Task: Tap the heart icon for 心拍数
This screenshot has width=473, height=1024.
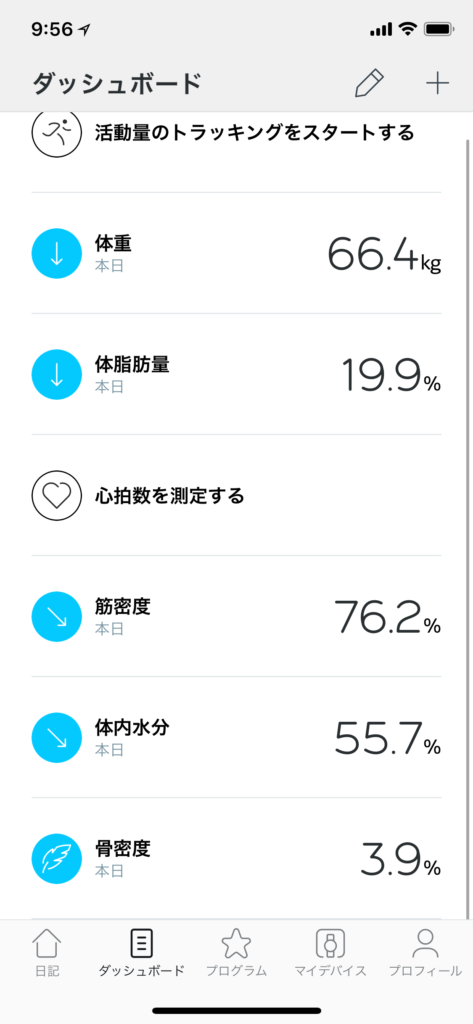Action: pos(56,496)
